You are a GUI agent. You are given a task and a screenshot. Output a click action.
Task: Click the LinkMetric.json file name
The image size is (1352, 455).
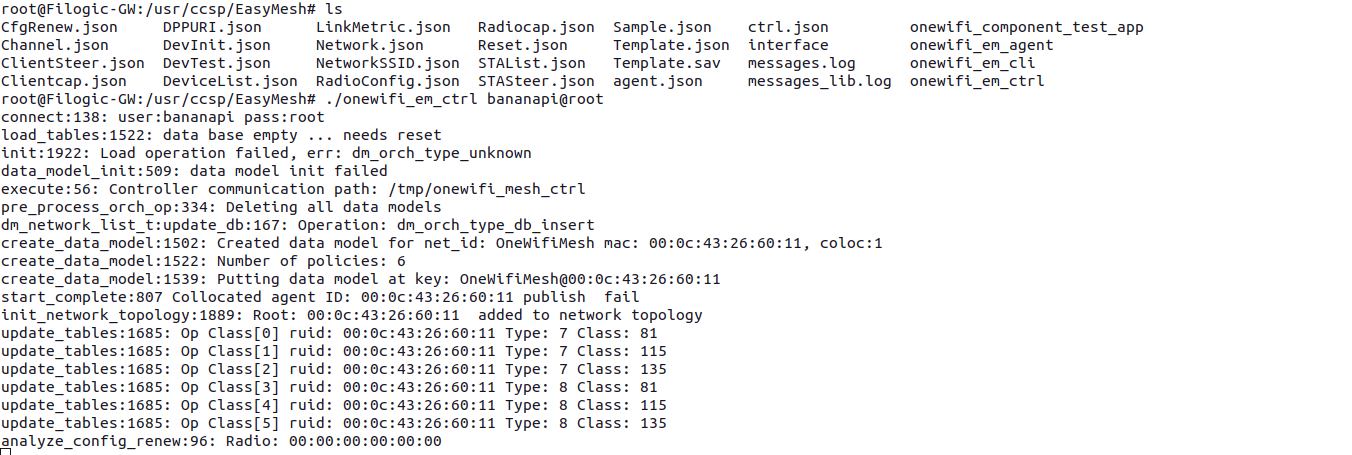pos(383,27)
